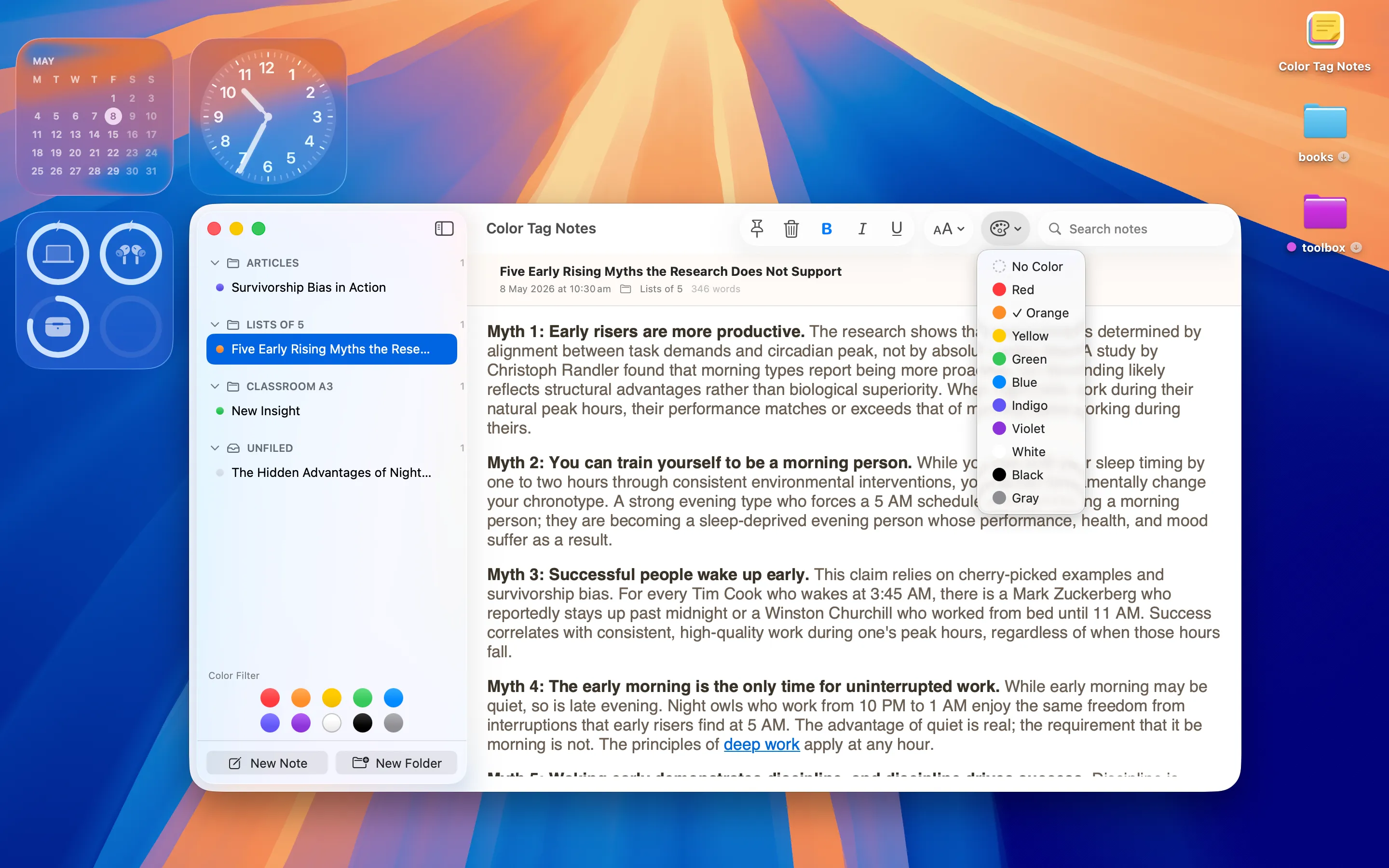The height and width of the screenshot is (868, 1389).
Task: Select the checked Orange menu item
Action: tap(1030, 313)
